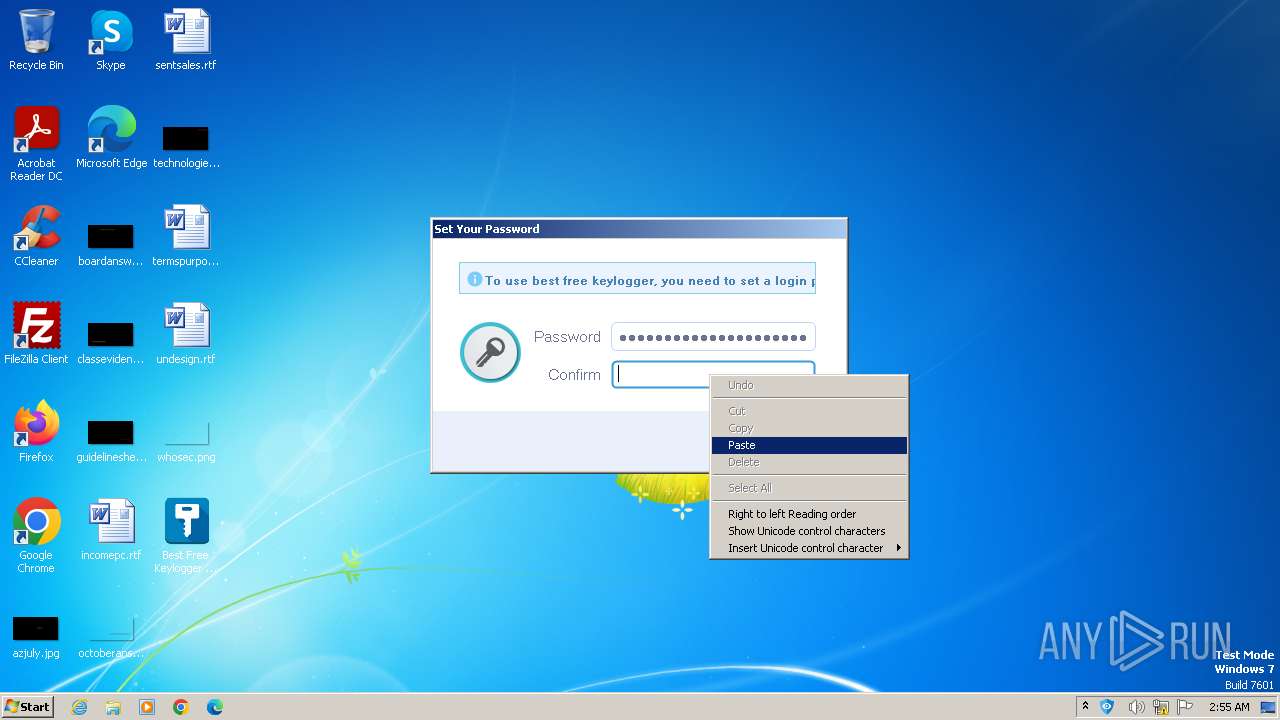Choose Paste from the context menu
1280x720 pixels.
[x=809, y=445]
